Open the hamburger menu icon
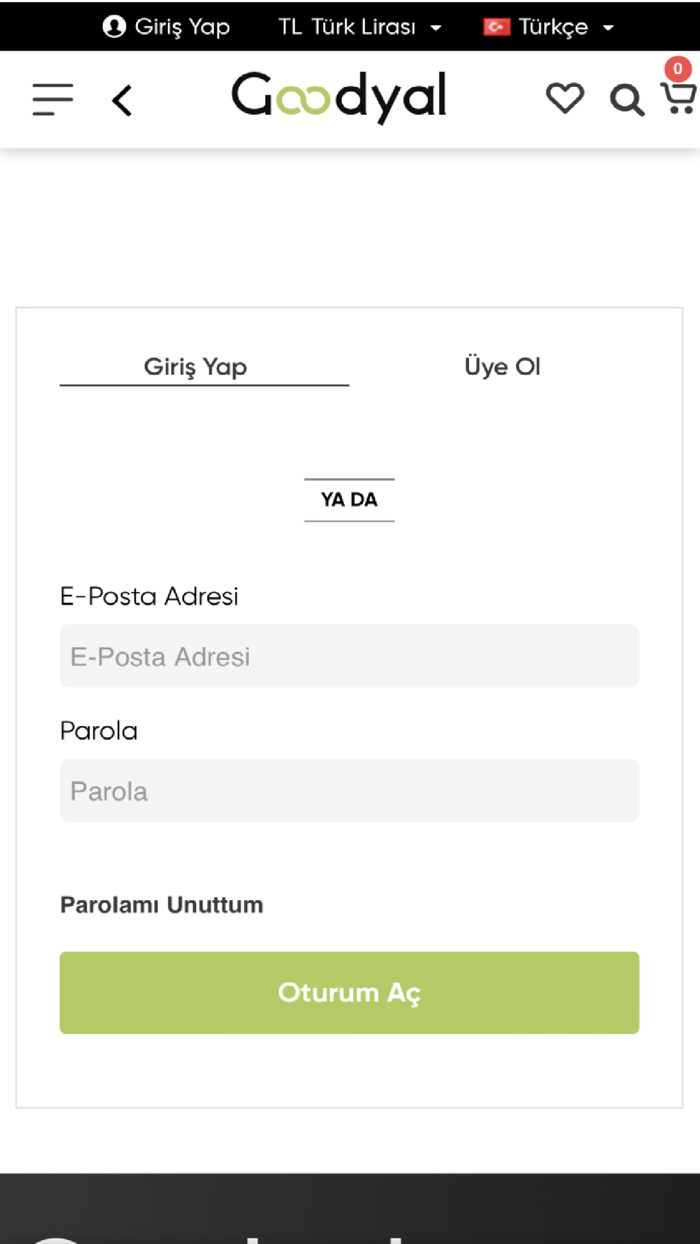700x1244 pixels. pos(53,100)
